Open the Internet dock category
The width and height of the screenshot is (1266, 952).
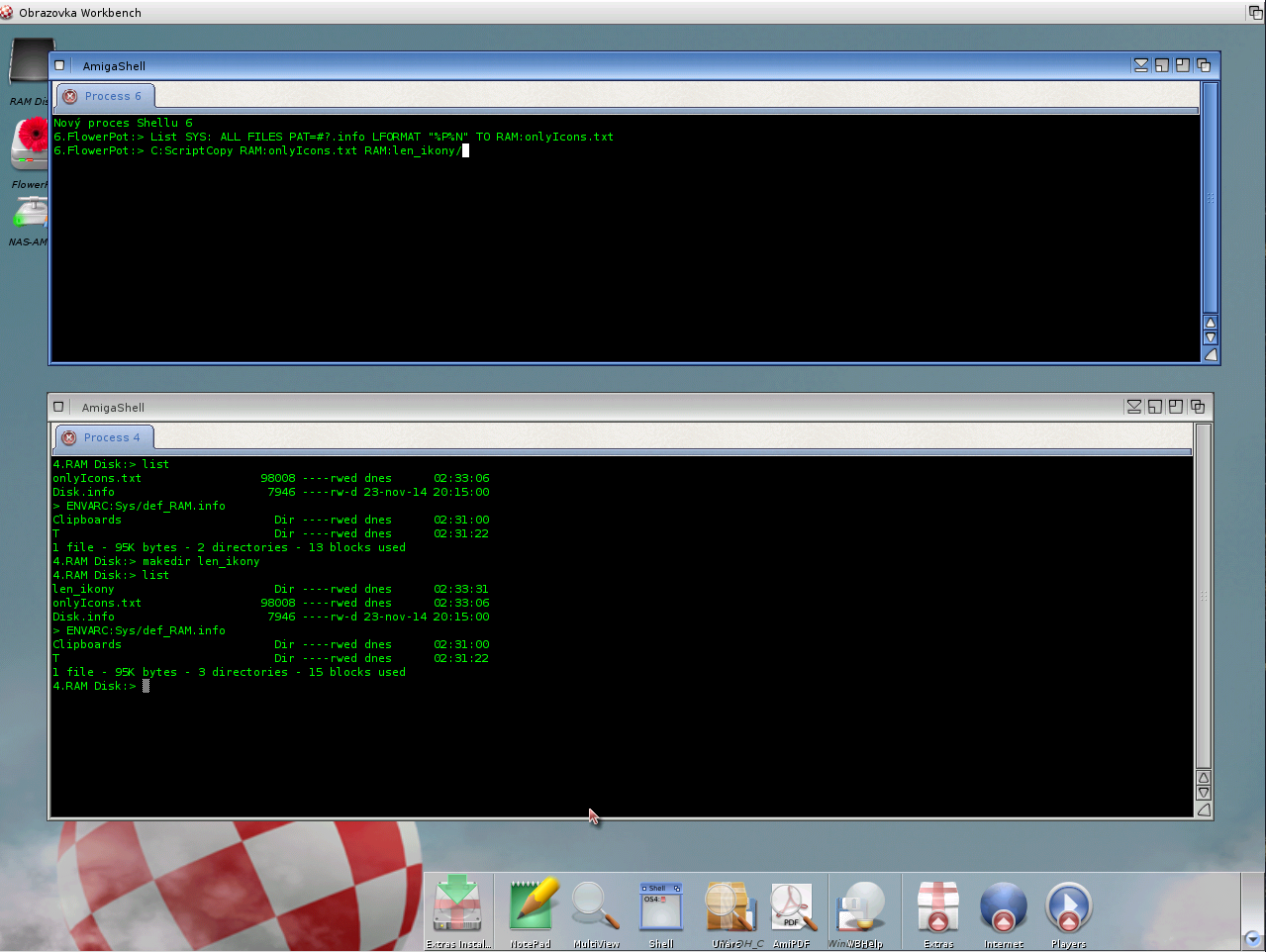coord(1003,907)
